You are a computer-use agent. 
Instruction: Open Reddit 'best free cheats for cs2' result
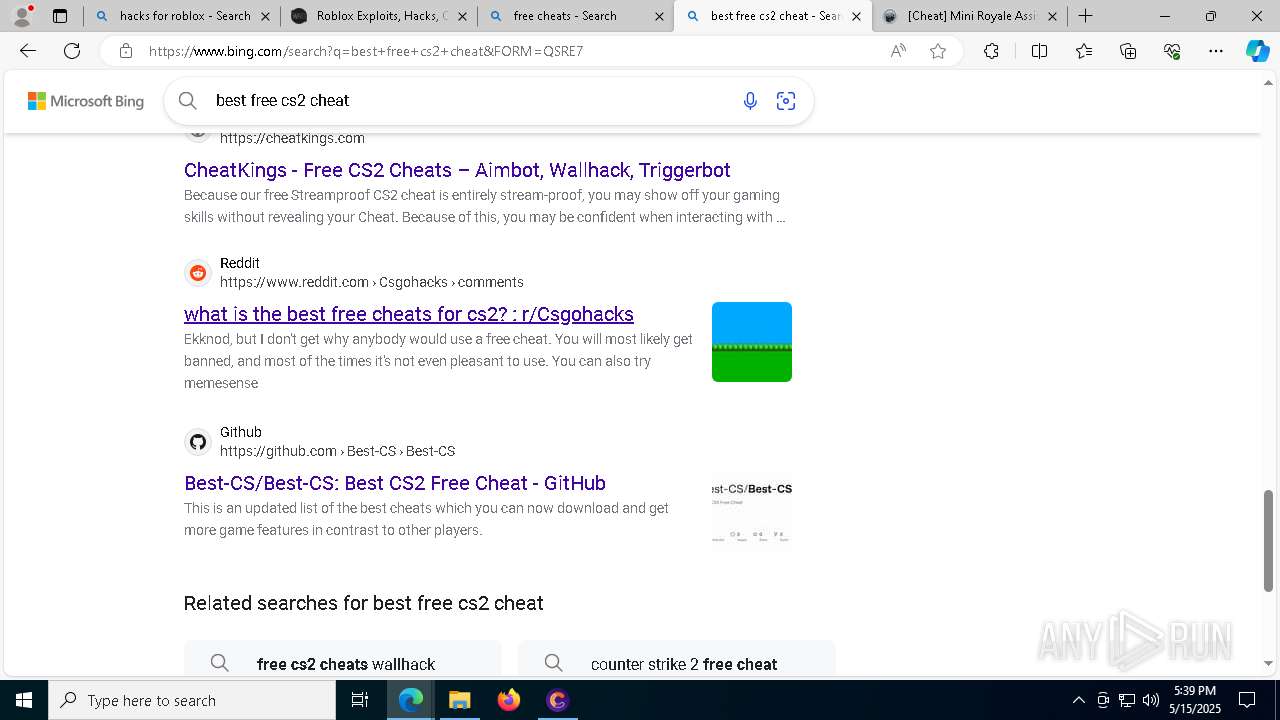click(x=409, y=314)
